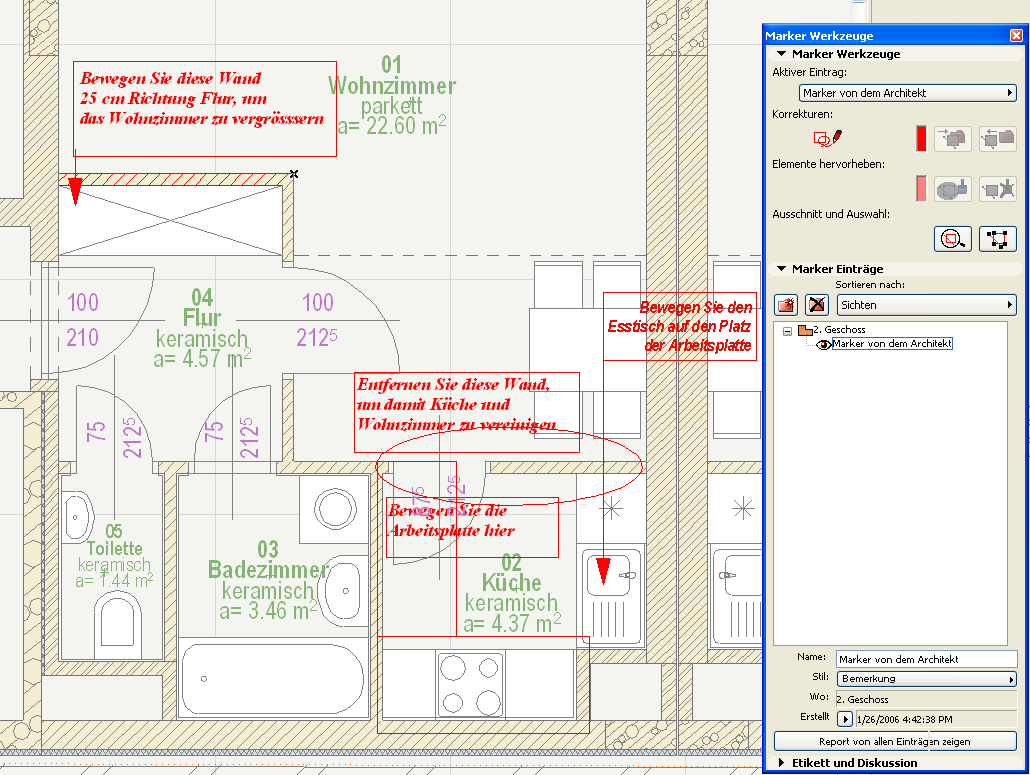Open the Sortieren nach Sichten dropdown

coord(926,305)
